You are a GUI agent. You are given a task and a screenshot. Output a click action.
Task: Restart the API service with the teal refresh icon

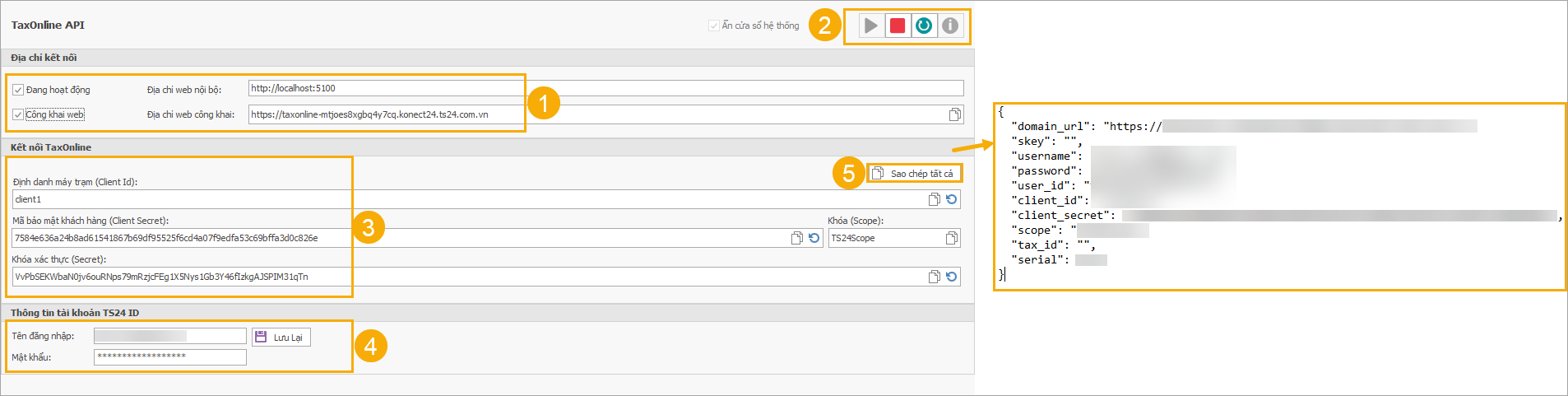point(924,26)
